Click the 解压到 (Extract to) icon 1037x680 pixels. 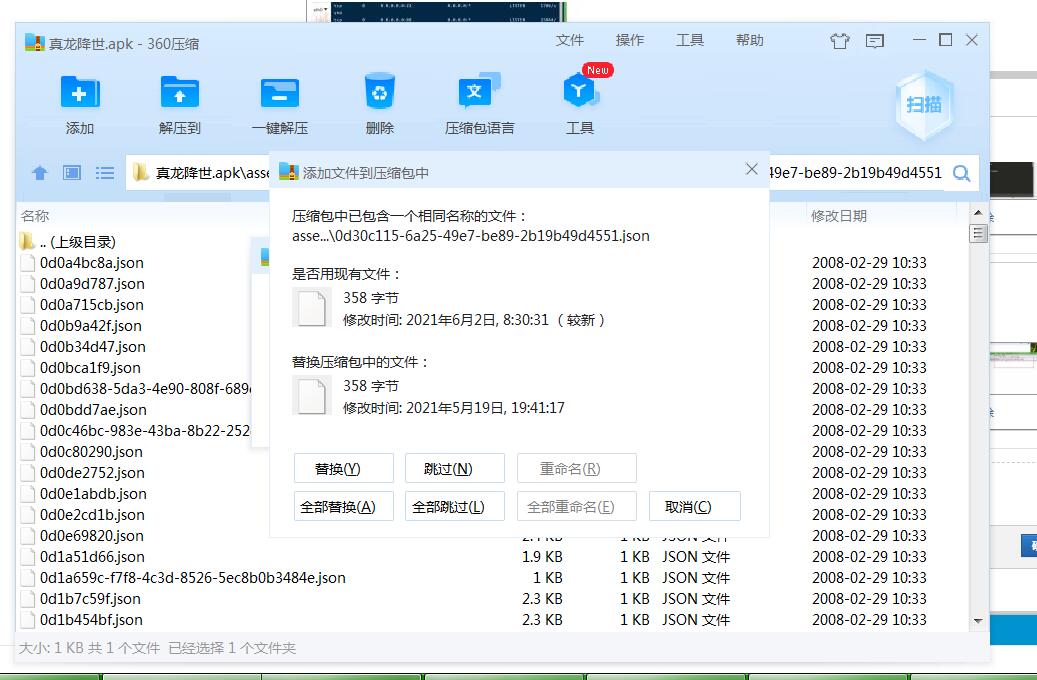coord(180,94)
